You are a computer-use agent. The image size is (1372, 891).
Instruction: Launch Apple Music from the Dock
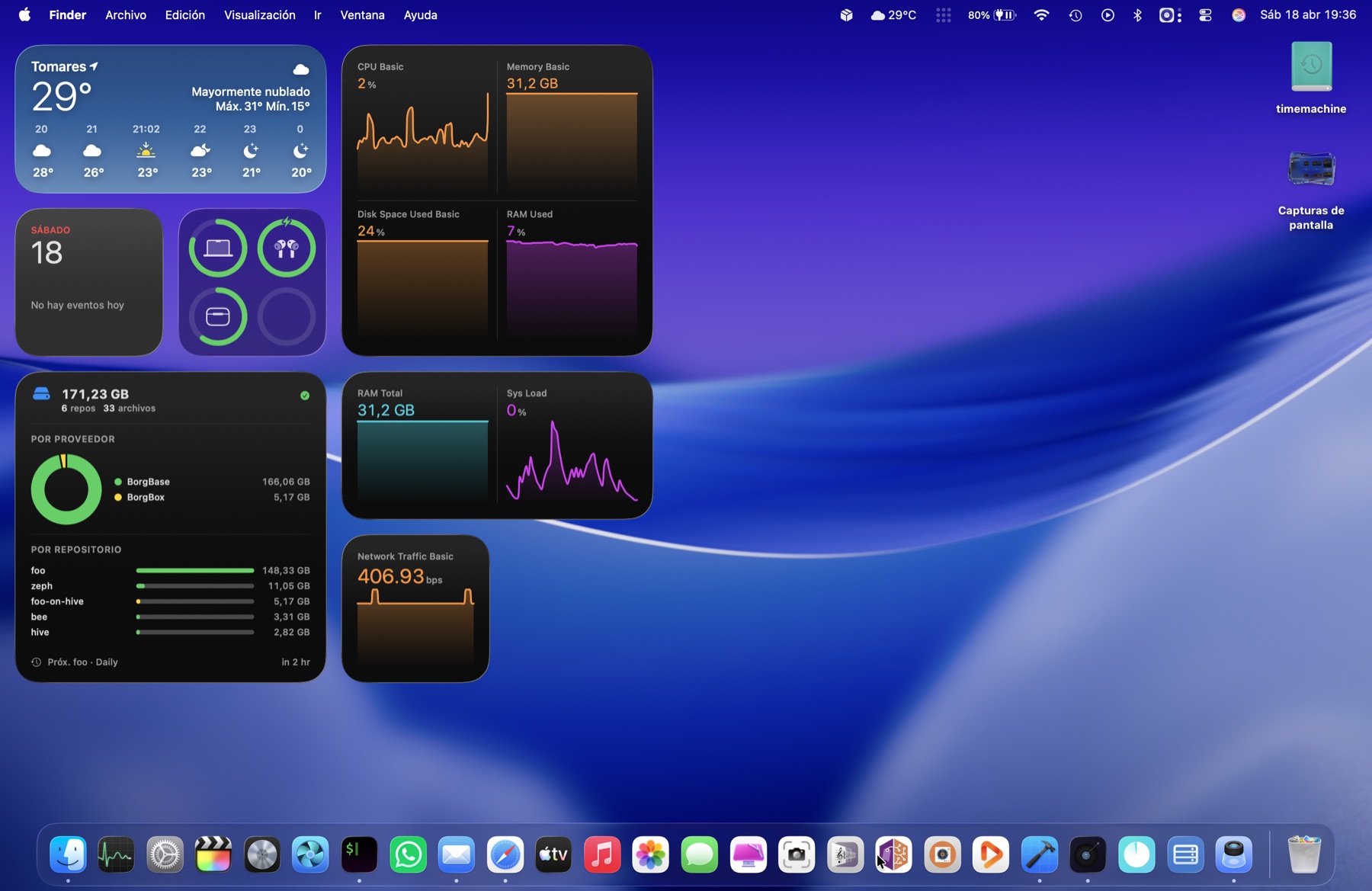coord(602,854)
